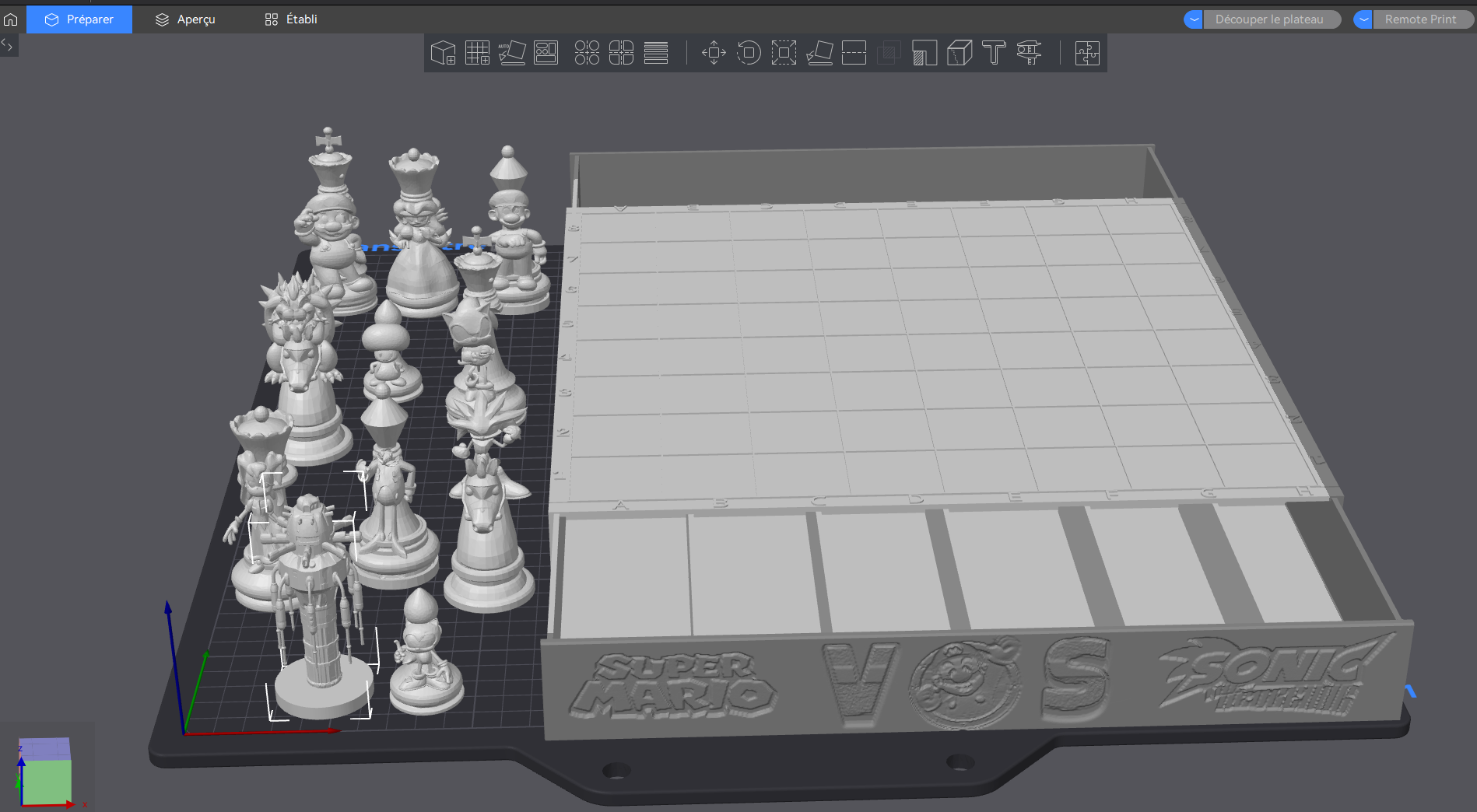Open the Measure caliper tool

(x=1029, y=53)
